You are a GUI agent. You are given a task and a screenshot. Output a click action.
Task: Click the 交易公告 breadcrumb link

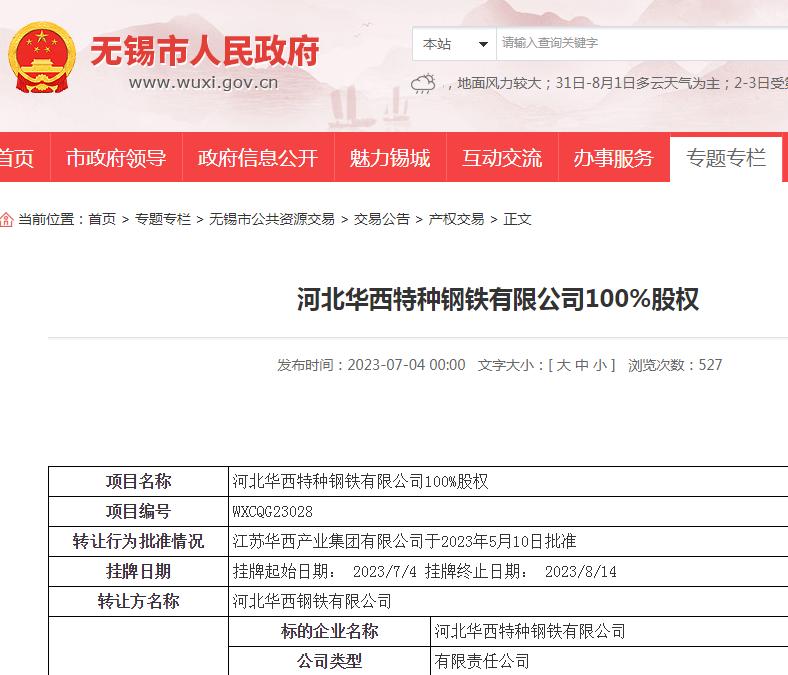coord(381,219)
